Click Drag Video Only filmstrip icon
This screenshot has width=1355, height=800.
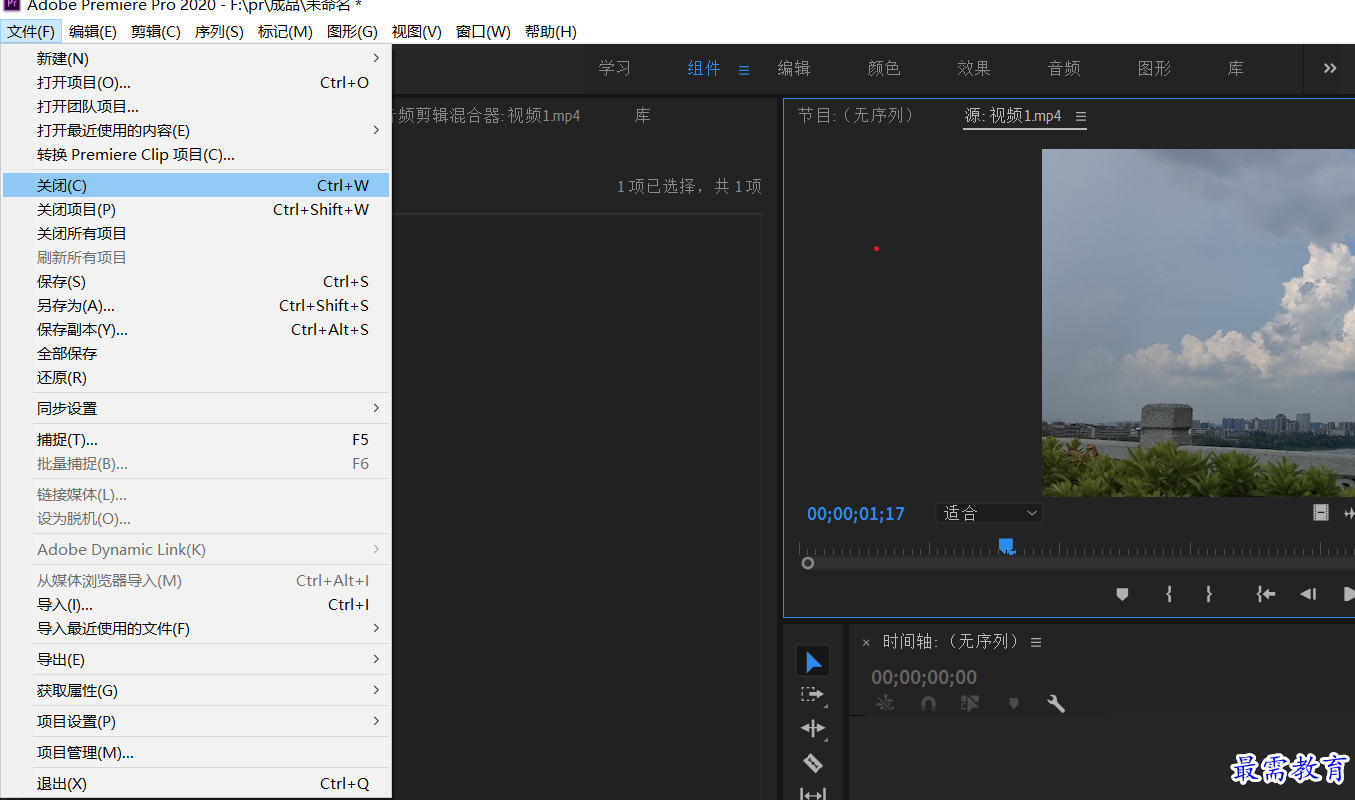click(x=1321, y=513)
